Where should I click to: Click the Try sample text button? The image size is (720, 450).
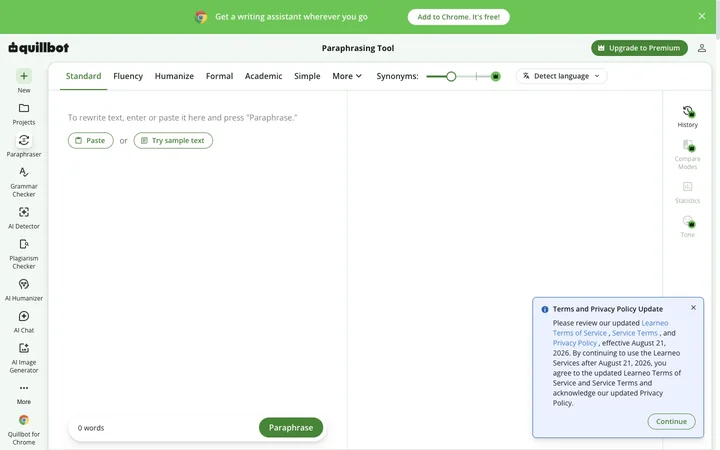tap(173, 141)
